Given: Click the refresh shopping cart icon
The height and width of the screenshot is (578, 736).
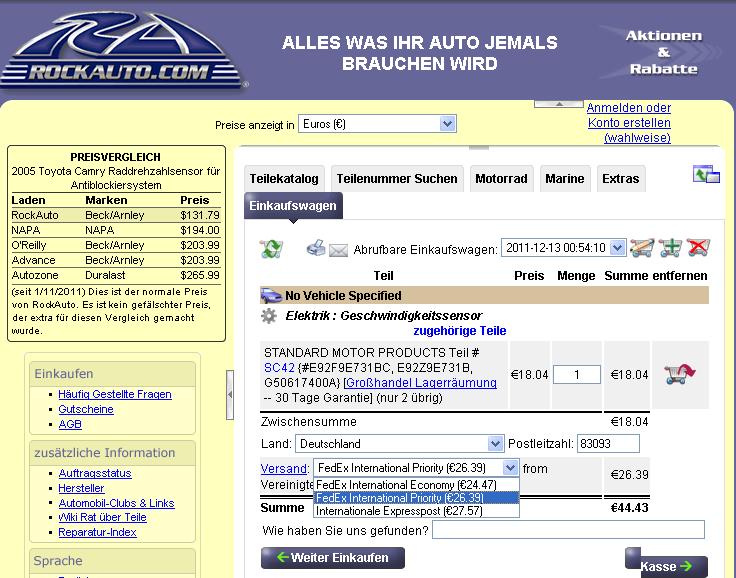Looking at the screenshot, I should pos(270,248).
